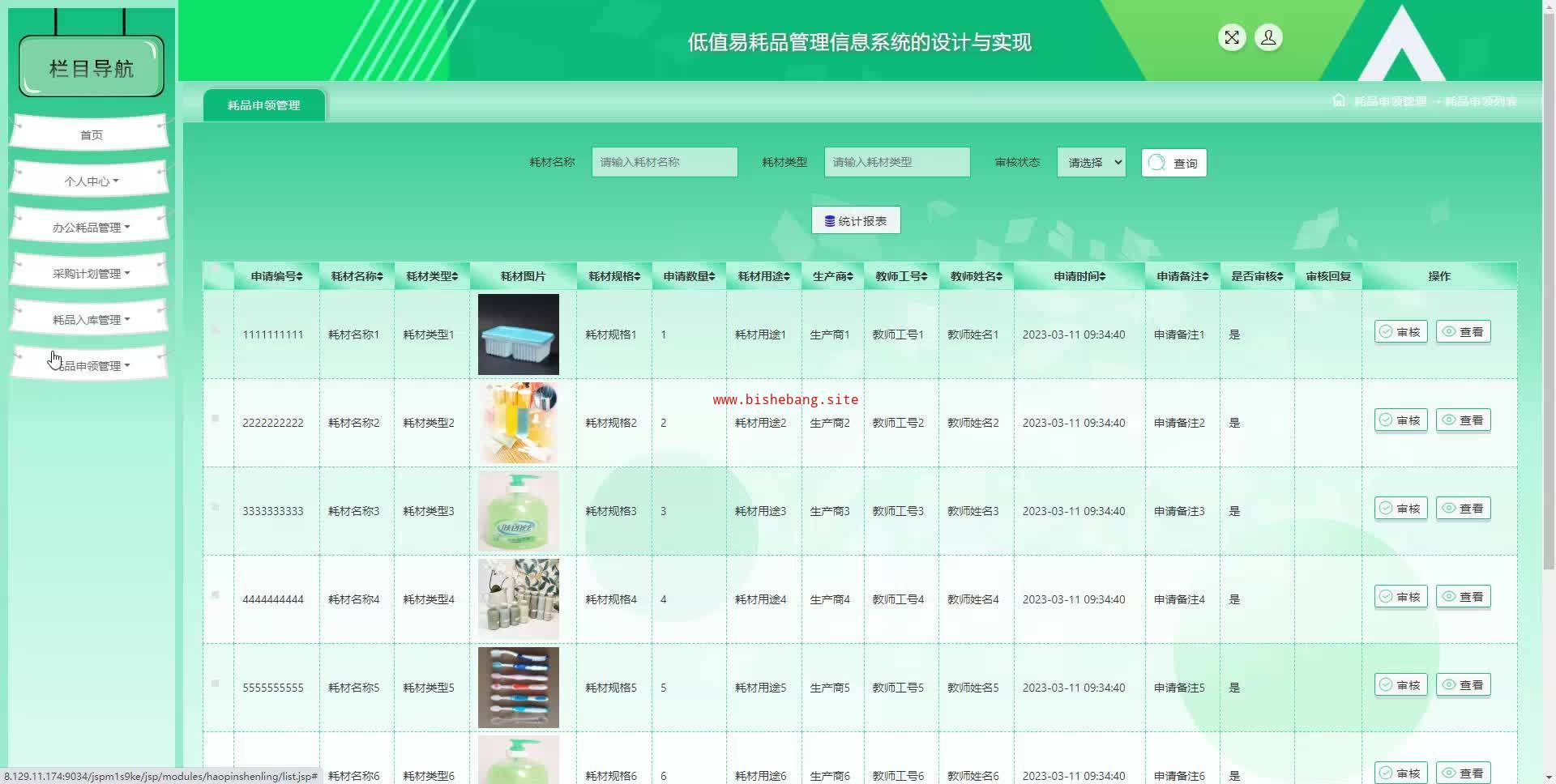Click the 栏目导航 sidebar title sign

click(92, 68)
